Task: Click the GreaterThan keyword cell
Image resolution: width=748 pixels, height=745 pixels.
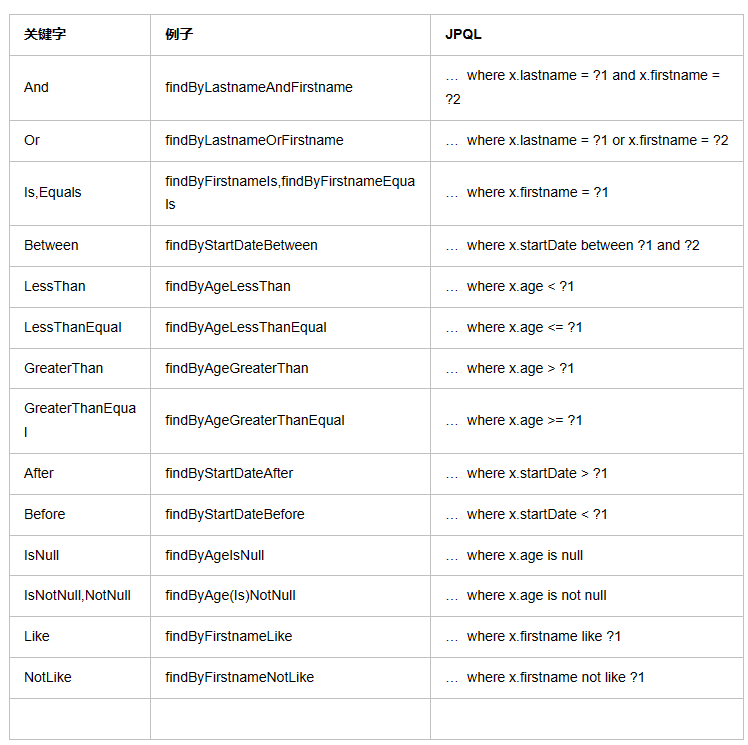Action: (x=63, y=369)
